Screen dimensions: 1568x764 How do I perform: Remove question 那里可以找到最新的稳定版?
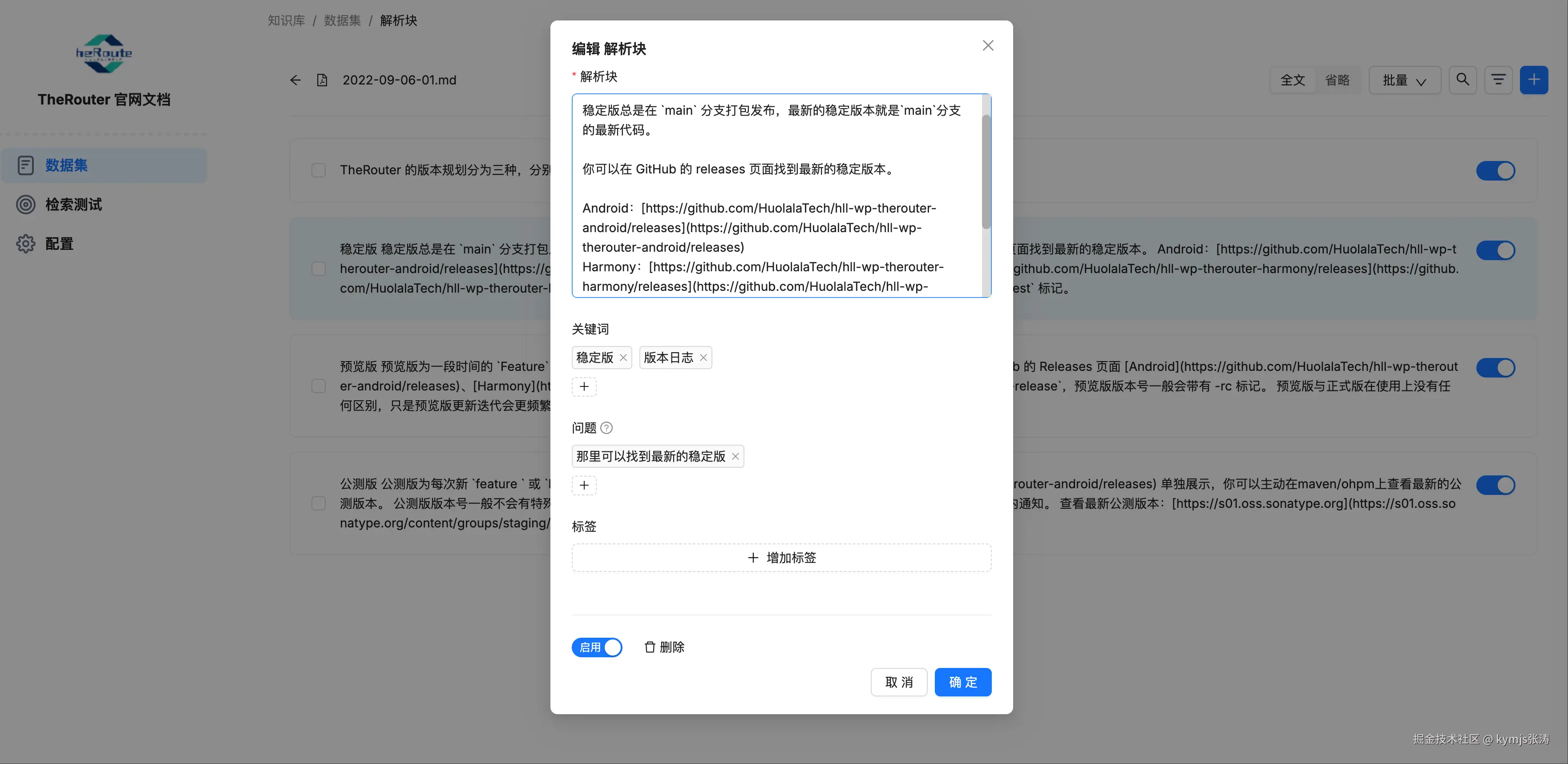click(736, 456)
